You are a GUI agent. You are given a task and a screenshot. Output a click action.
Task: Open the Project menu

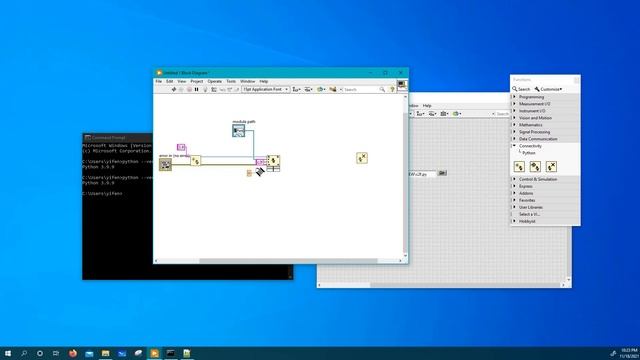click(x=197, y=82)
